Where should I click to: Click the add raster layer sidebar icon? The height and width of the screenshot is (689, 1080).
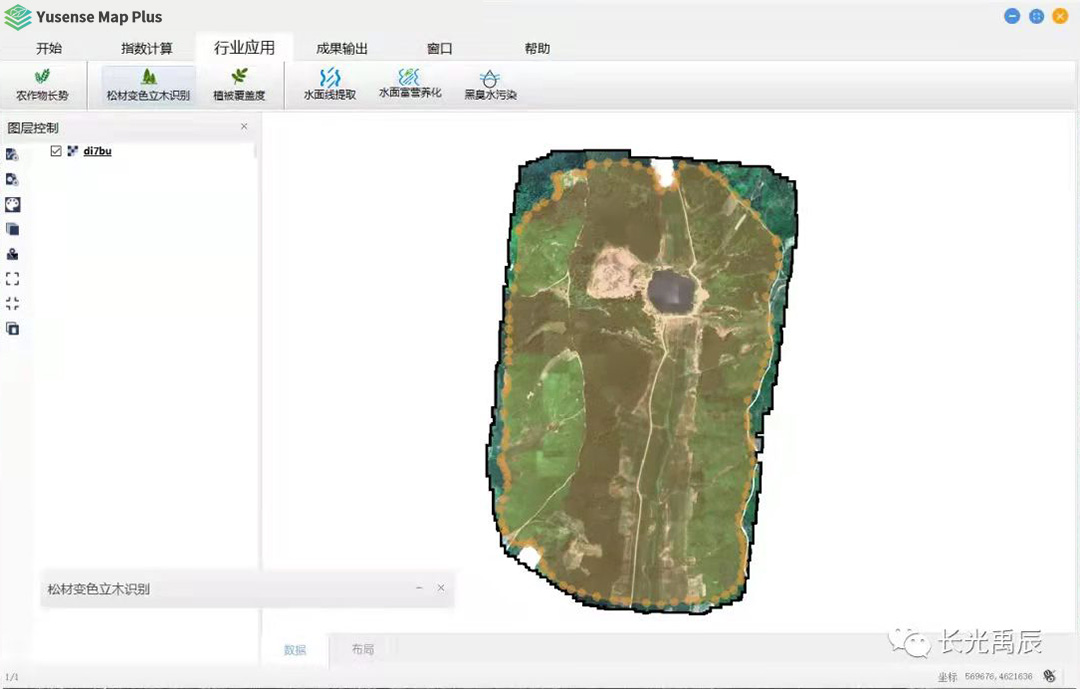pos(12,179)
